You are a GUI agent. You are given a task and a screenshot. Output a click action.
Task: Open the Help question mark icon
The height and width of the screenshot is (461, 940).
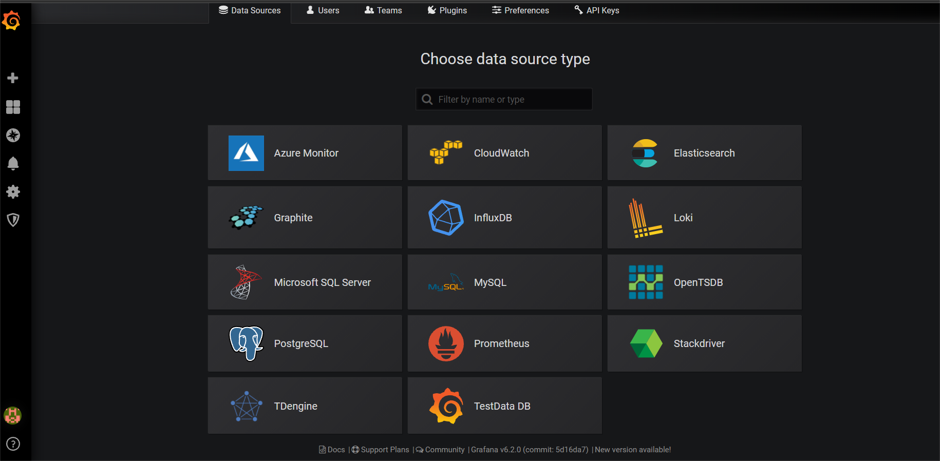coord(13,444)
